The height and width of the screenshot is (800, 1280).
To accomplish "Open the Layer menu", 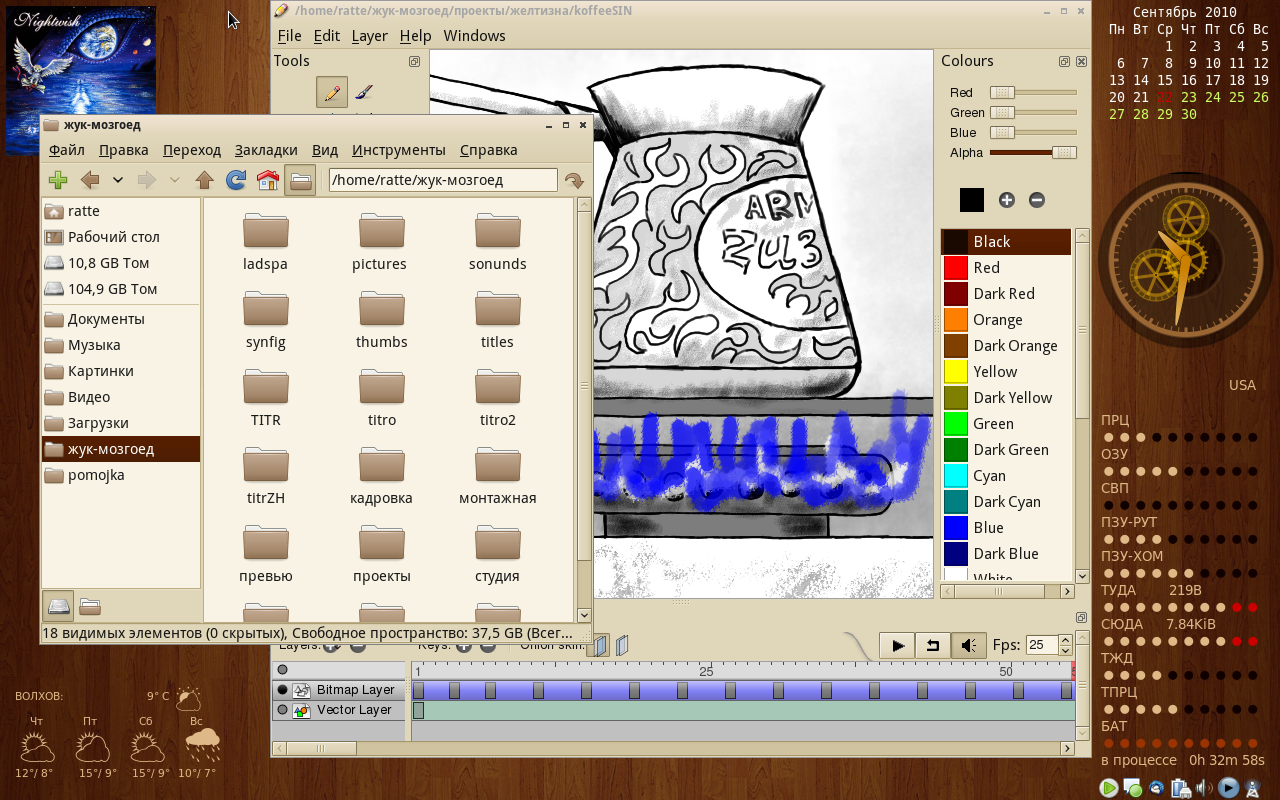I will pos(369,36).
